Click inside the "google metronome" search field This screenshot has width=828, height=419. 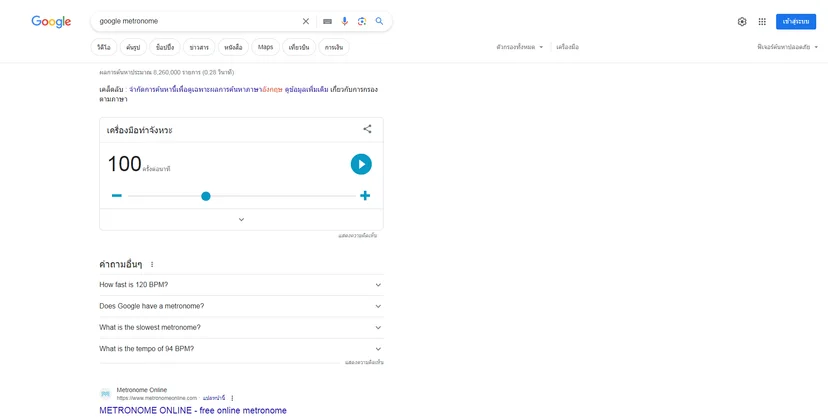point(198,21)
